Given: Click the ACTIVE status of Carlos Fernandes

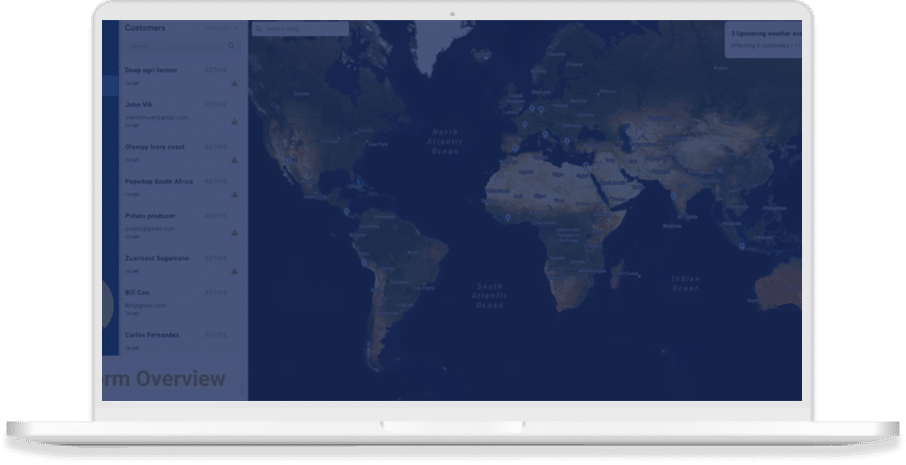Looking at the screenshot, I should coord(216,335).
